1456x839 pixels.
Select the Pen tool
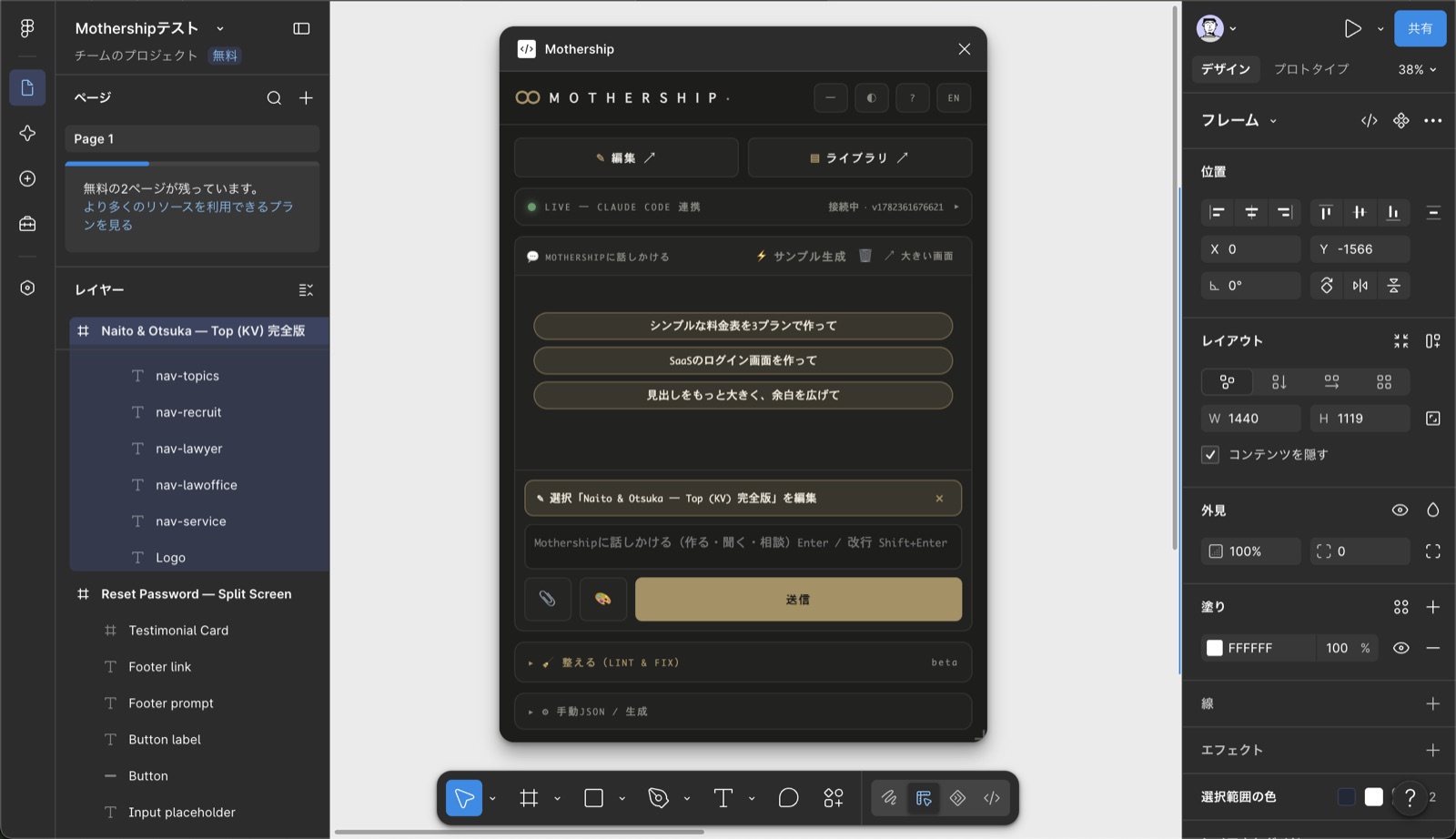[658, 798]
